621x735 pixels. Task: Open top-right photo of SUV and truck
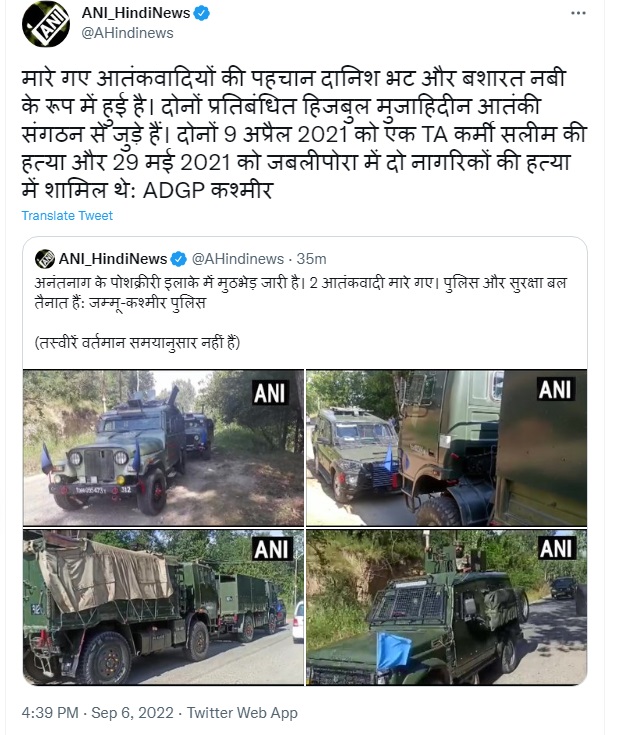(x=446, y=448)
